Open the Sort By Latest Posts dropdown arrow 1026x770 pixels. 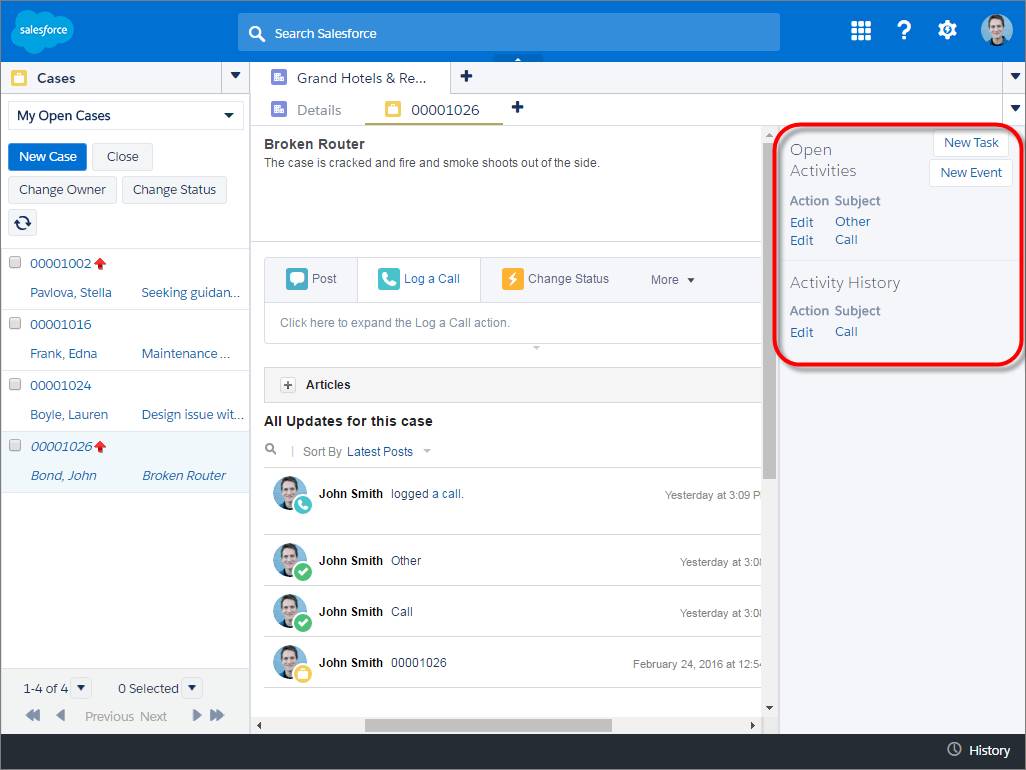[427, 451]
